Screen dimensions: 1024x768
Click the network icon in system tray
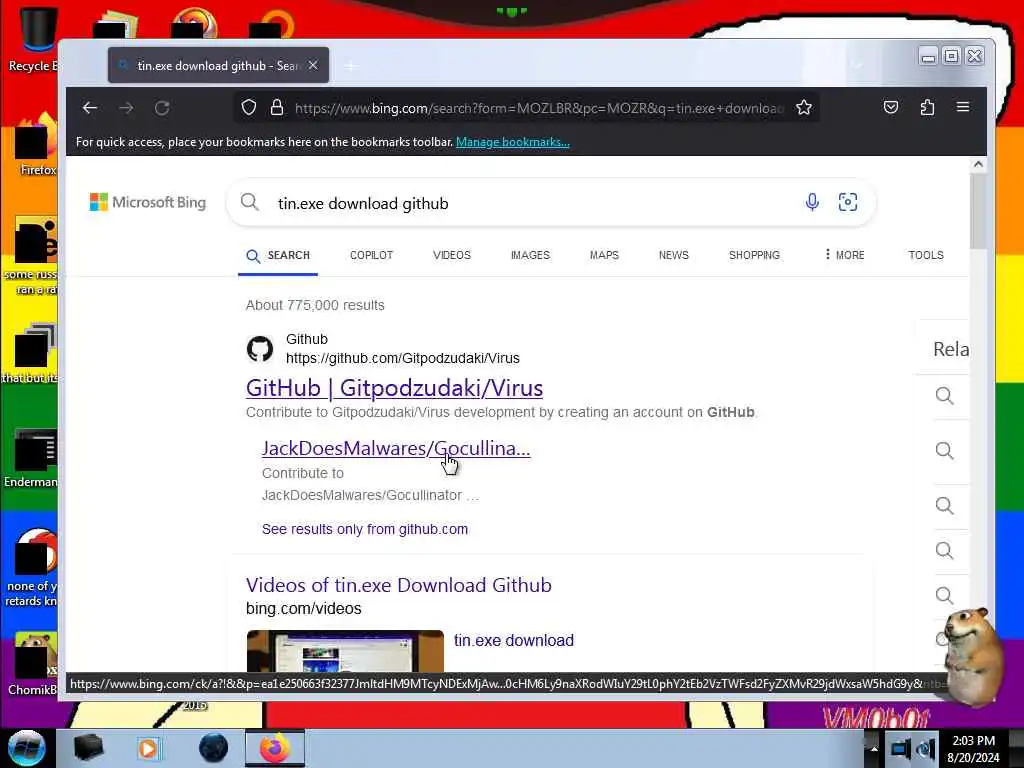click(900, 749)
